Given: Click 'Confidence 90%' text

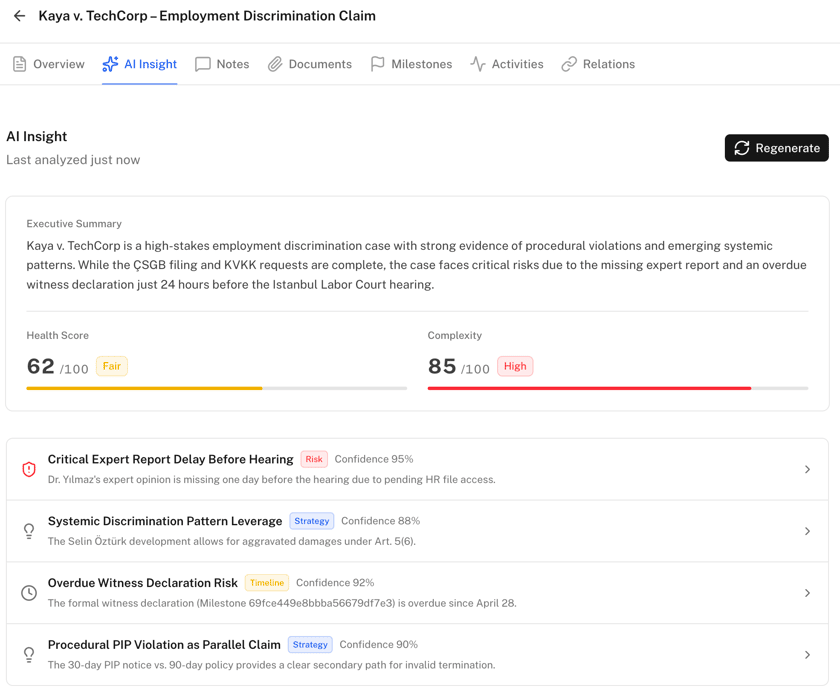Looking at the screenshot, I should click(378, 644).
